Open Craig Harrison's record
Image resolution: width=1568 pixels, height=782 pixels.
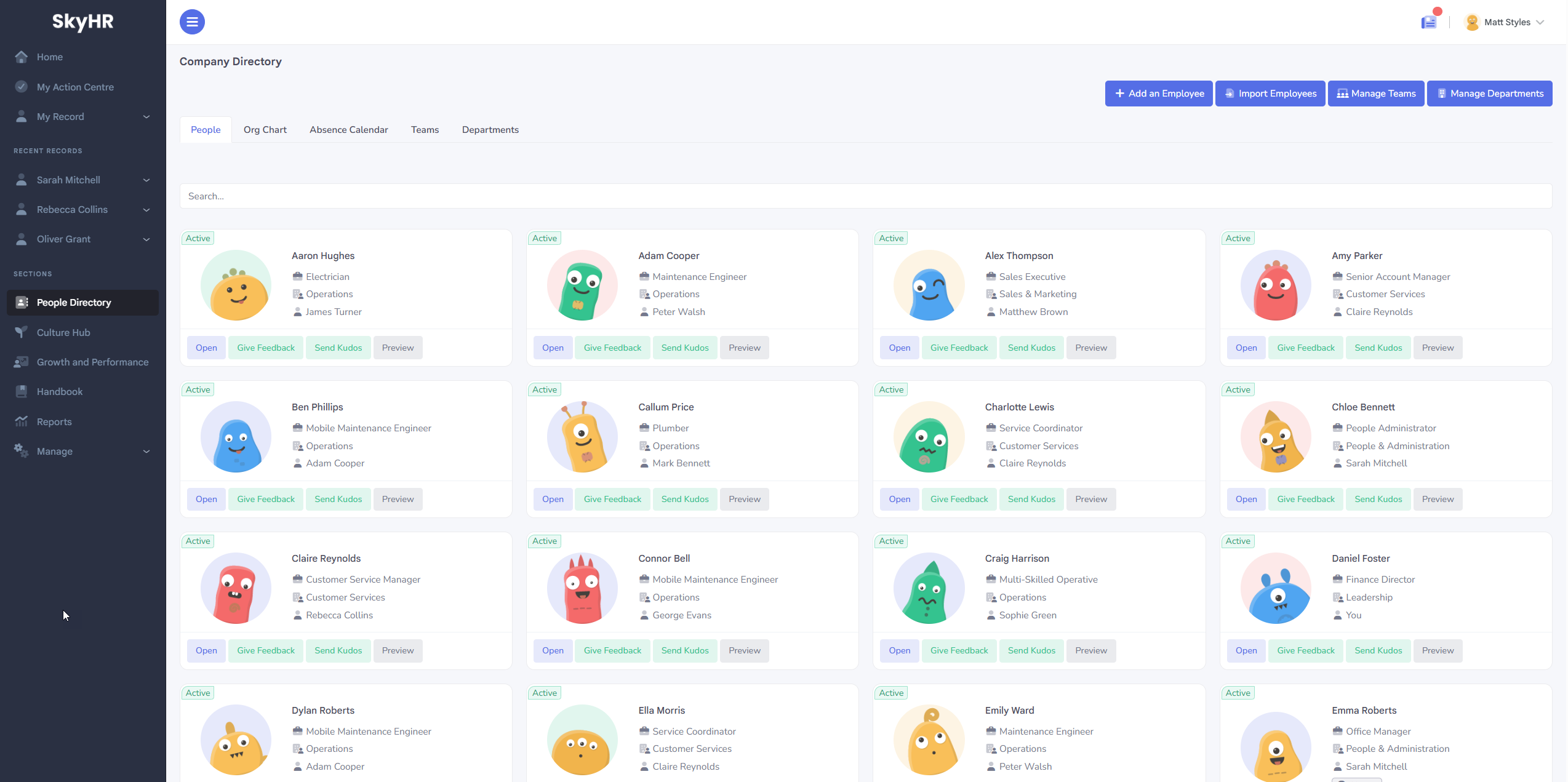coord(899,650)
